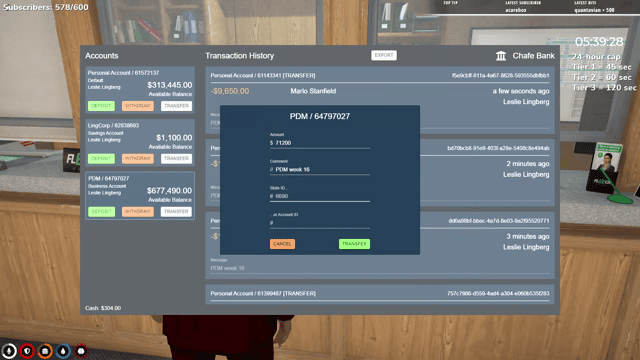Select the LingCorp account card
The width and height of the screenshot is (640, 360).
(x=140, y=142)
